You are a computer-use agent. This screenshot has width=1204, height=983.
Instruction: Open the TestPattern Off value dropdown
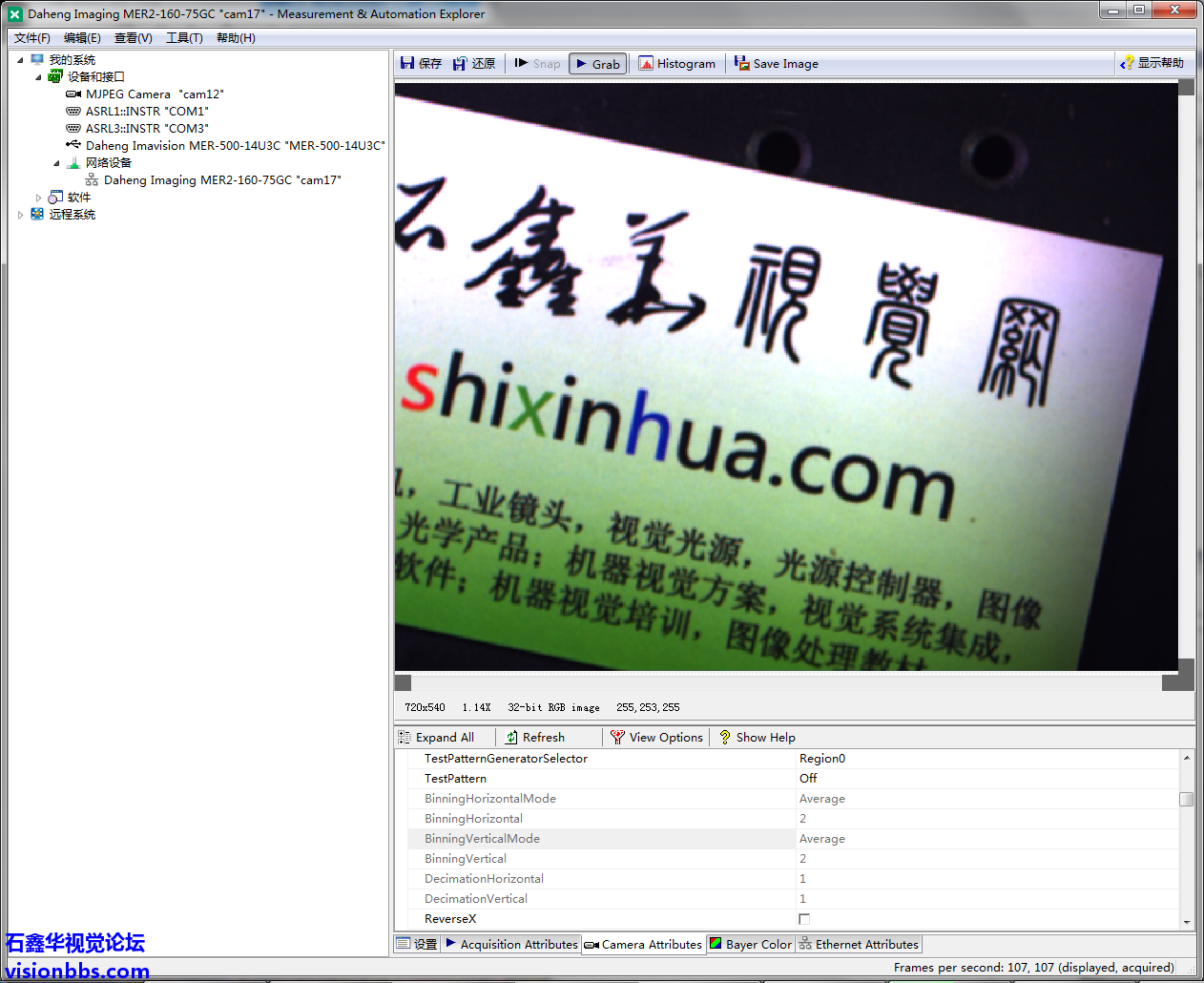click(987, 779)
